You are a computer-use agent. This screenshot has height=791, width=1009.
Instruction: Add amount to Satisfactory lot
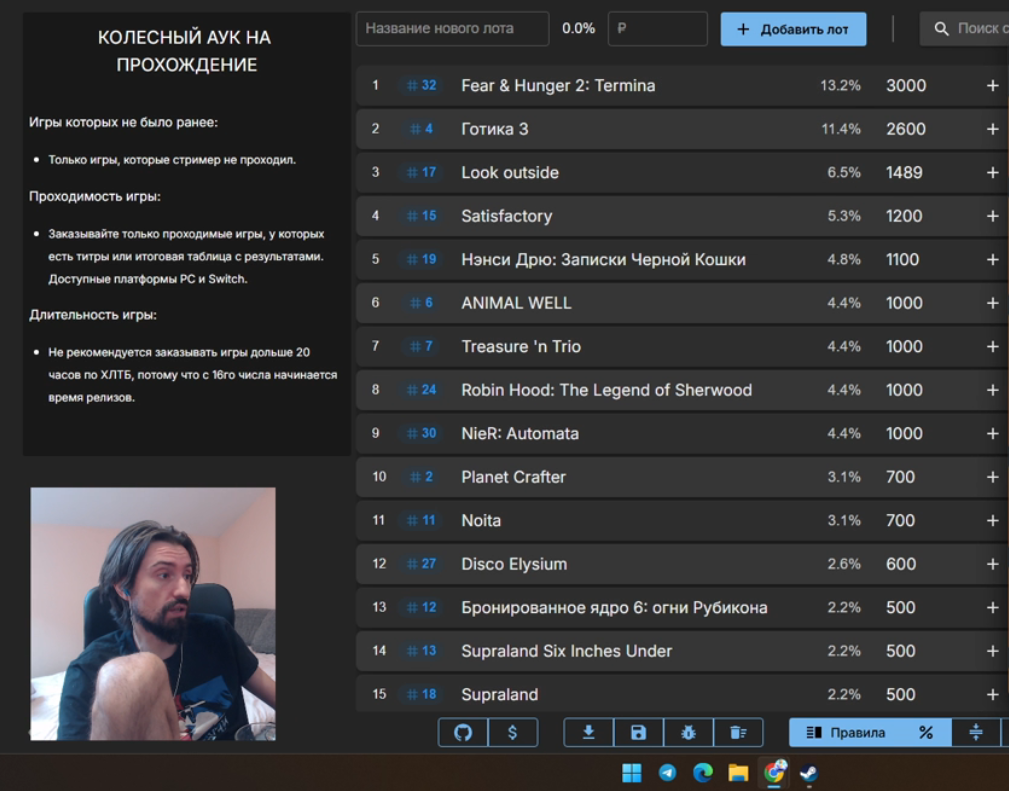pos(992,216)
